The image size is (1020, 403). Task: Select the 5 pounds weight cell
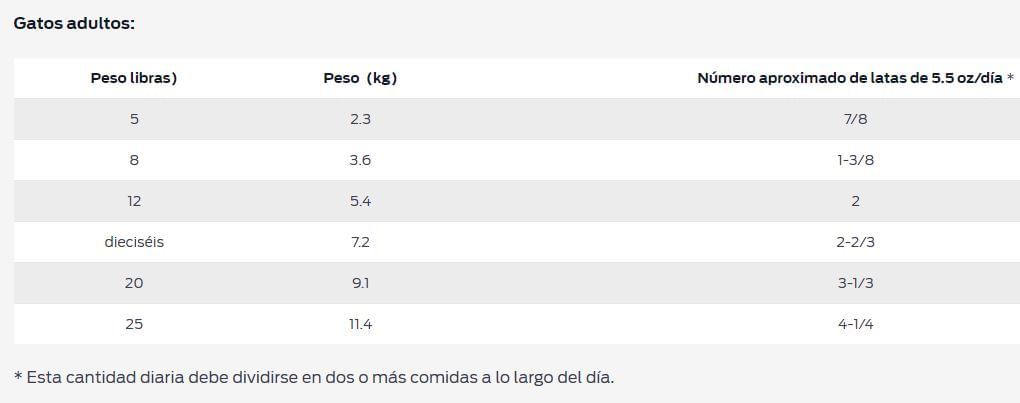click(134, 119)
